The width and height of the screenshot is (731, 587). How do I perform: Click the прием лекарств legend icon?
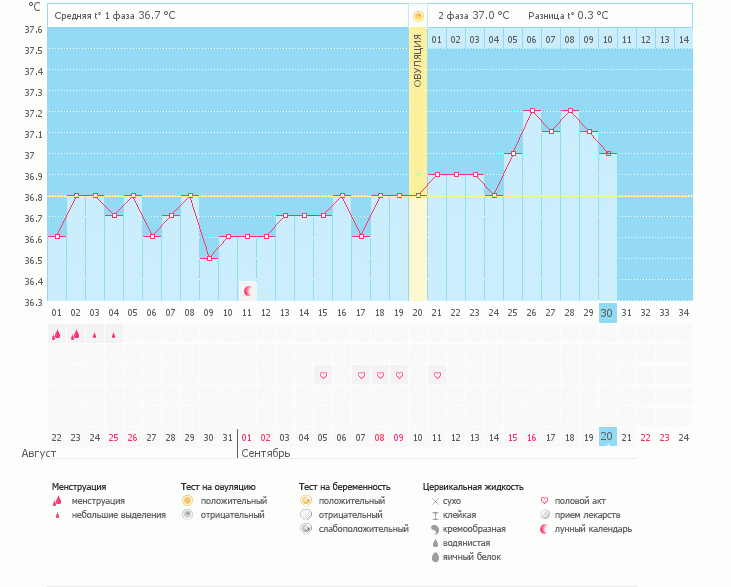click(x=544, y=514)
